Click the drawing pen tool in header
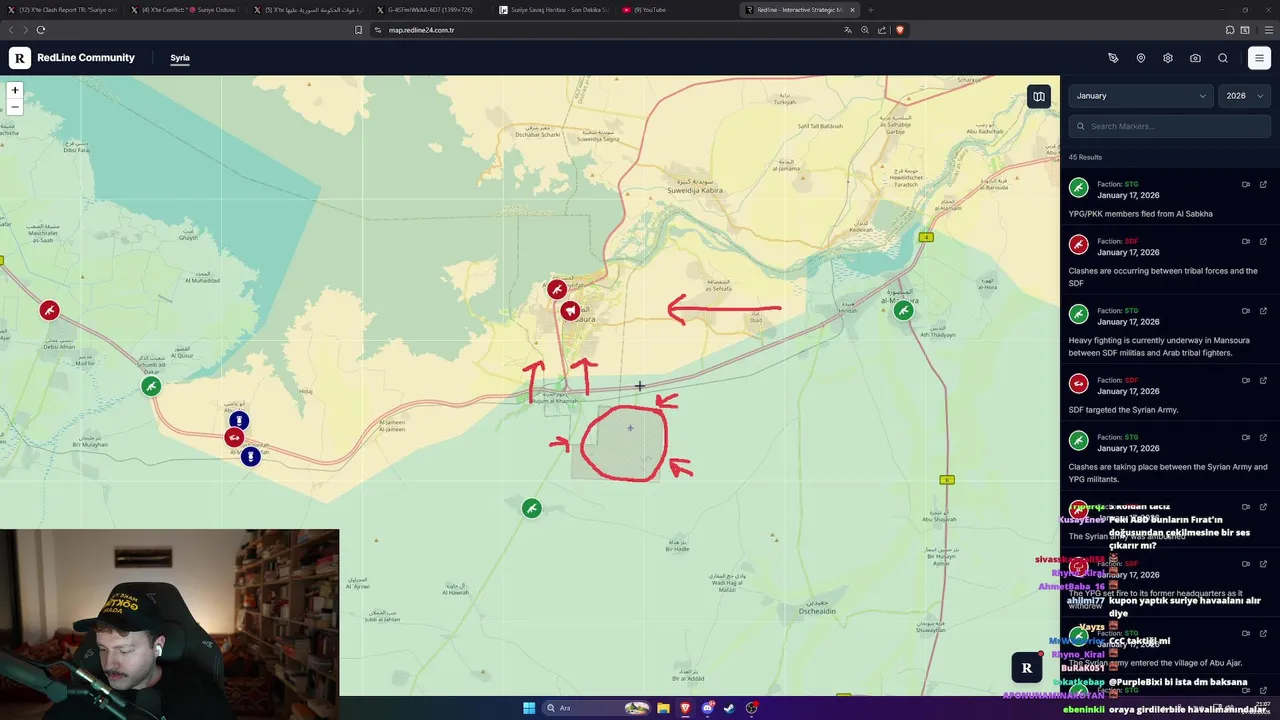 pos(1113,58)
